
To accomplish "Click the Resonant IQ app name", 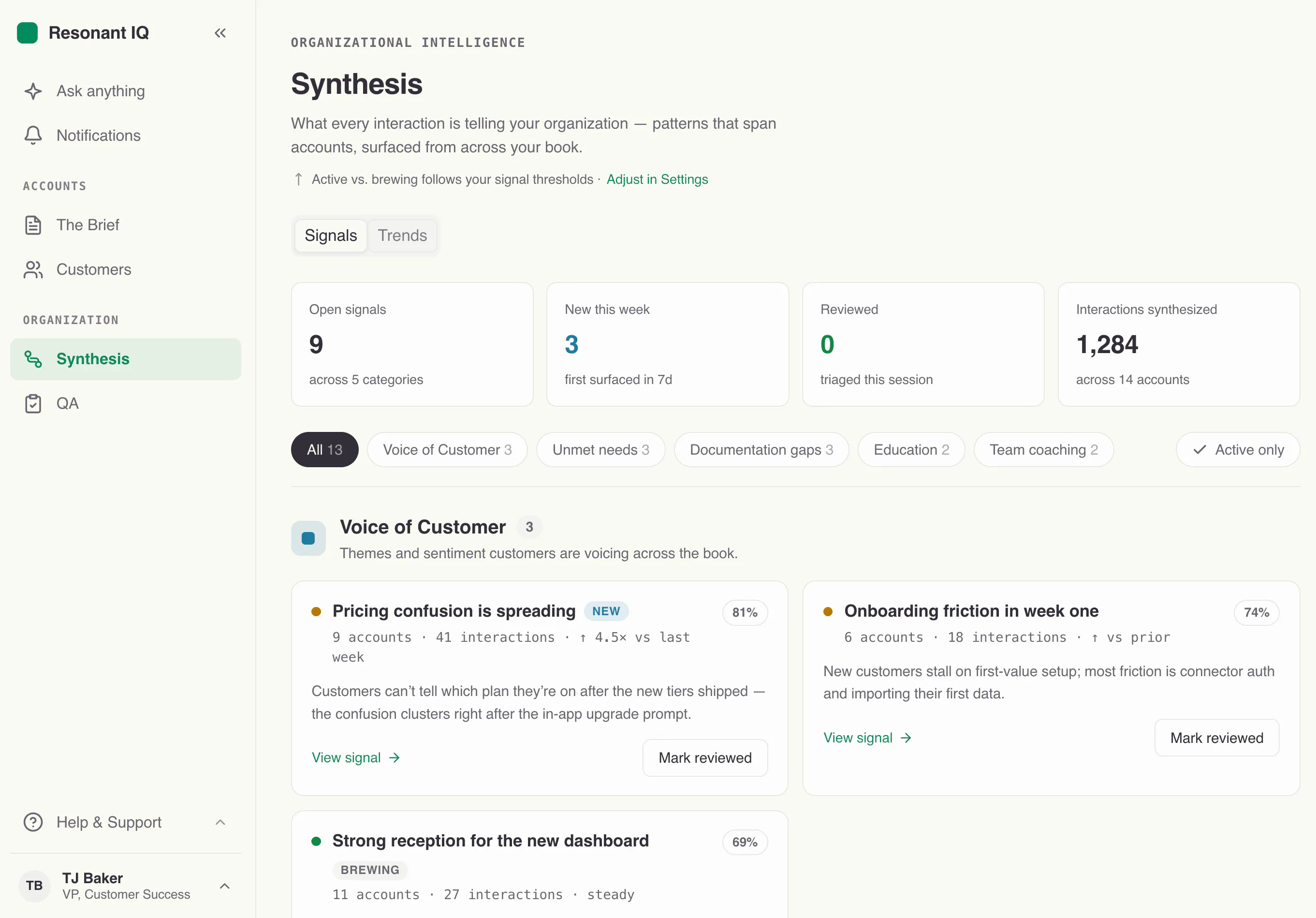I will [99, 33].
